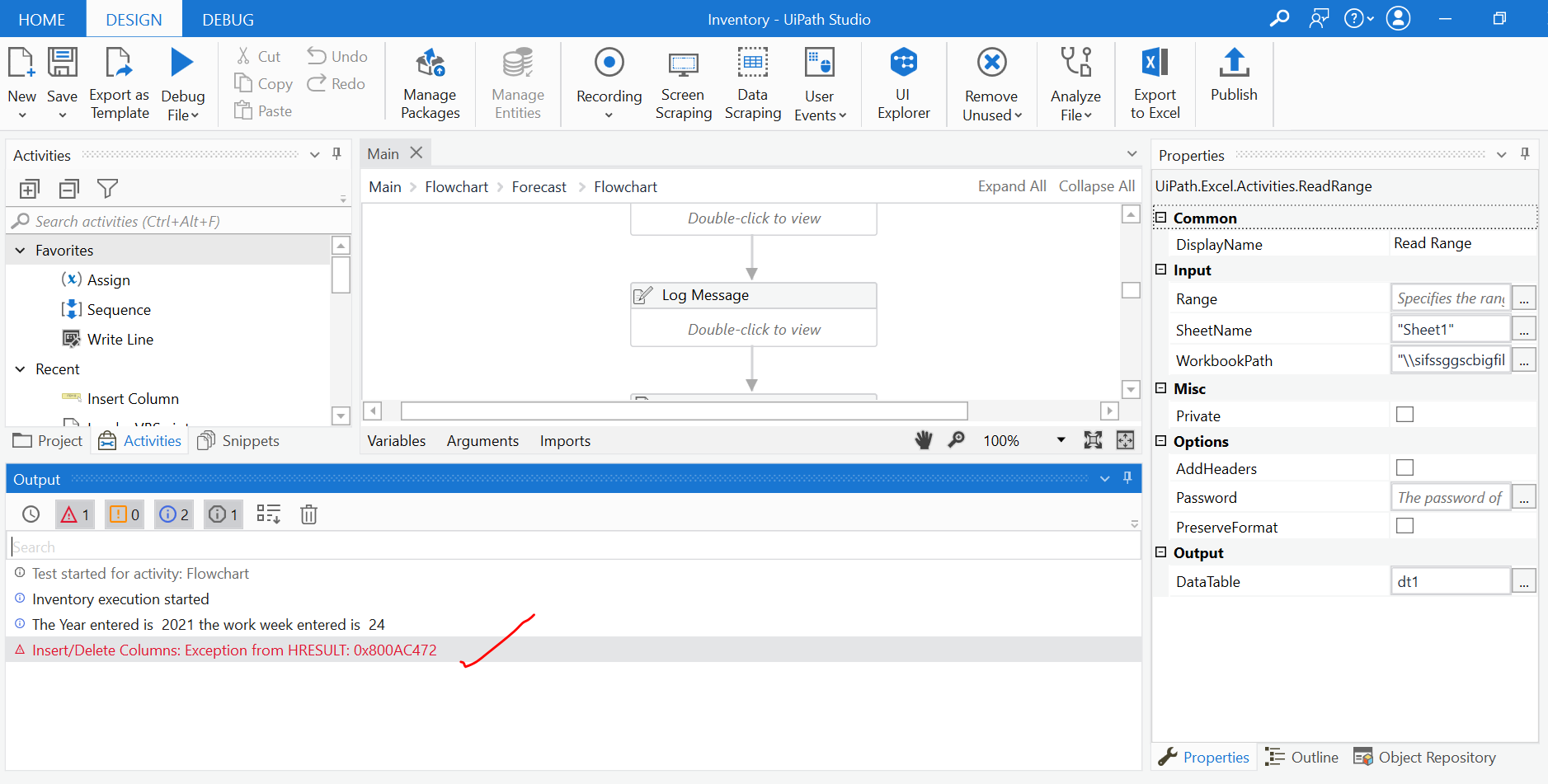Toggle info messages filter showing 2
Image resolution: width=1548 pixels, height=784 pixels.
[174, 514]
